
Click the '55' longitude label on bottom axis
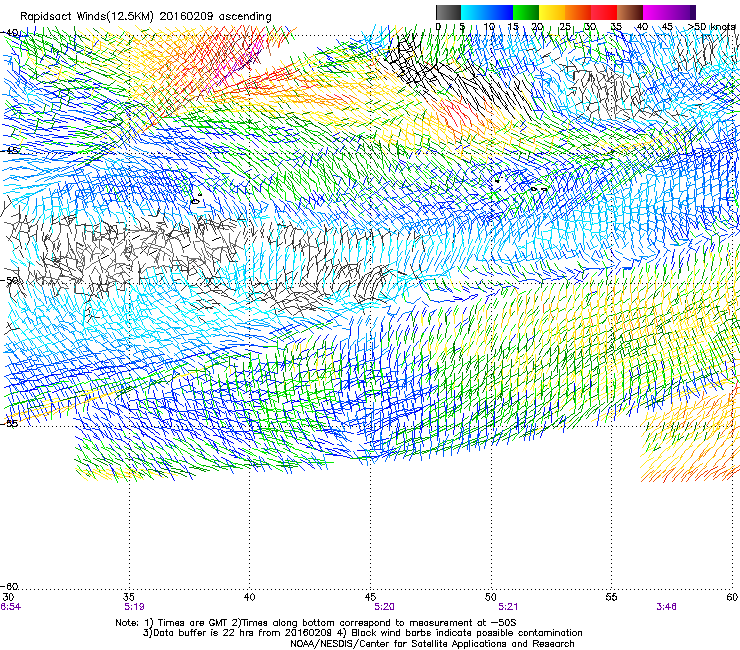pos(611,597)
